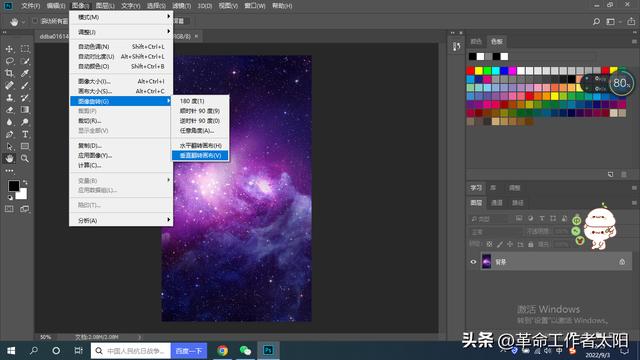Screen dimensions: 640x360
Task: Select the Eyedropper tool
Action: pyautogui.click(x=25, y=73)
